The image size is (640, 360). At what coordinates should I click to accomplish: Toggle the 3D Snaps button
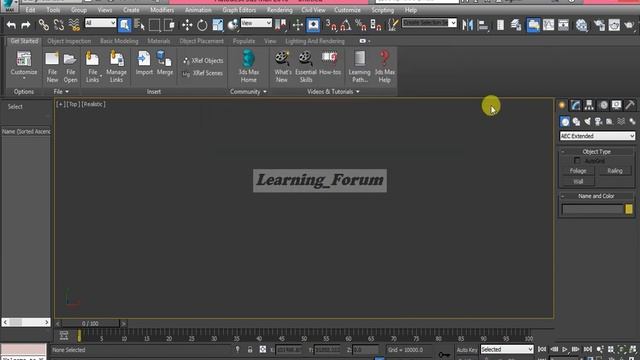[331, 25]
